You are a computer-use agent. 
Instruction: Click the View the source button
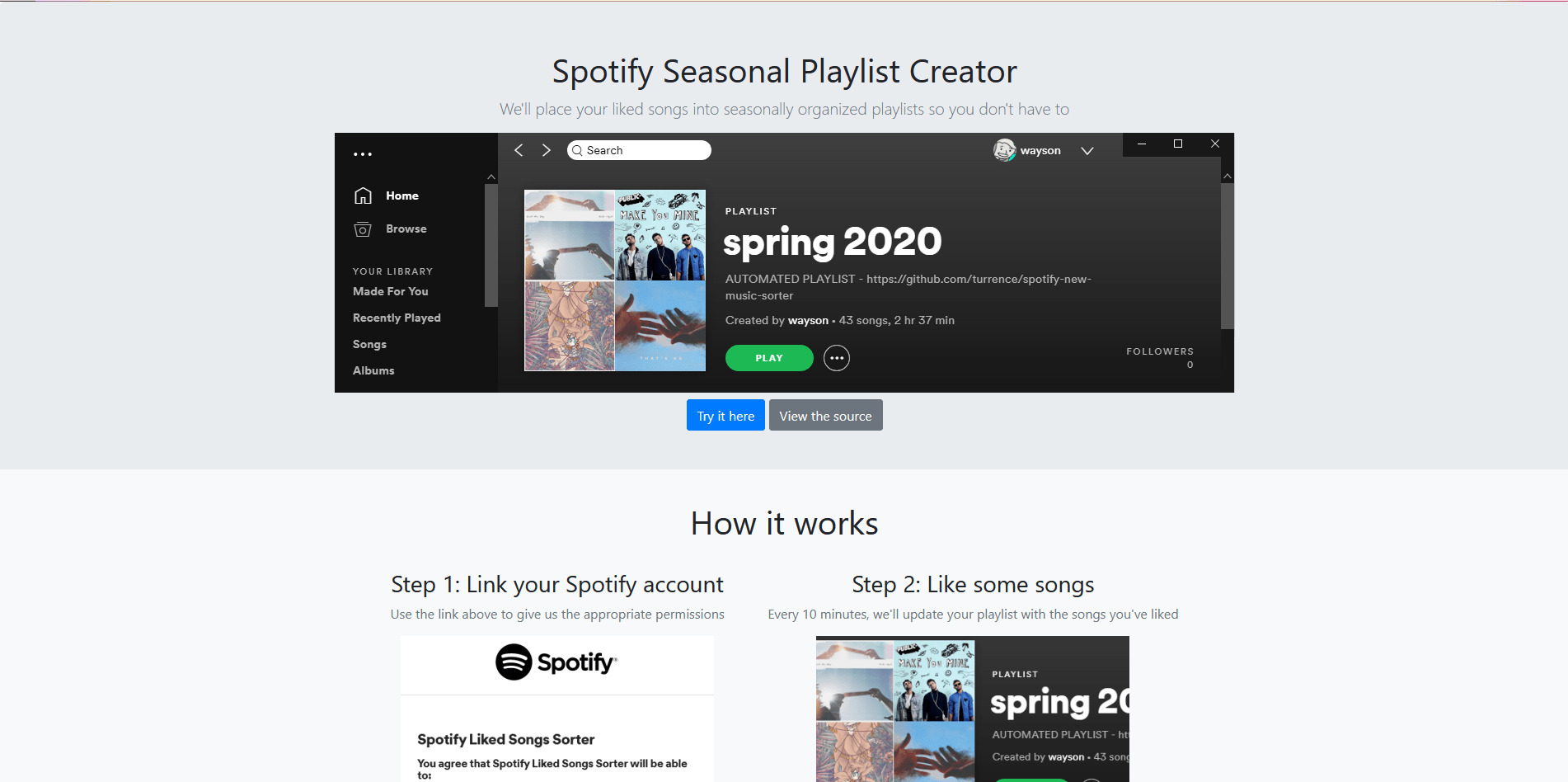(x=825, y=415)
